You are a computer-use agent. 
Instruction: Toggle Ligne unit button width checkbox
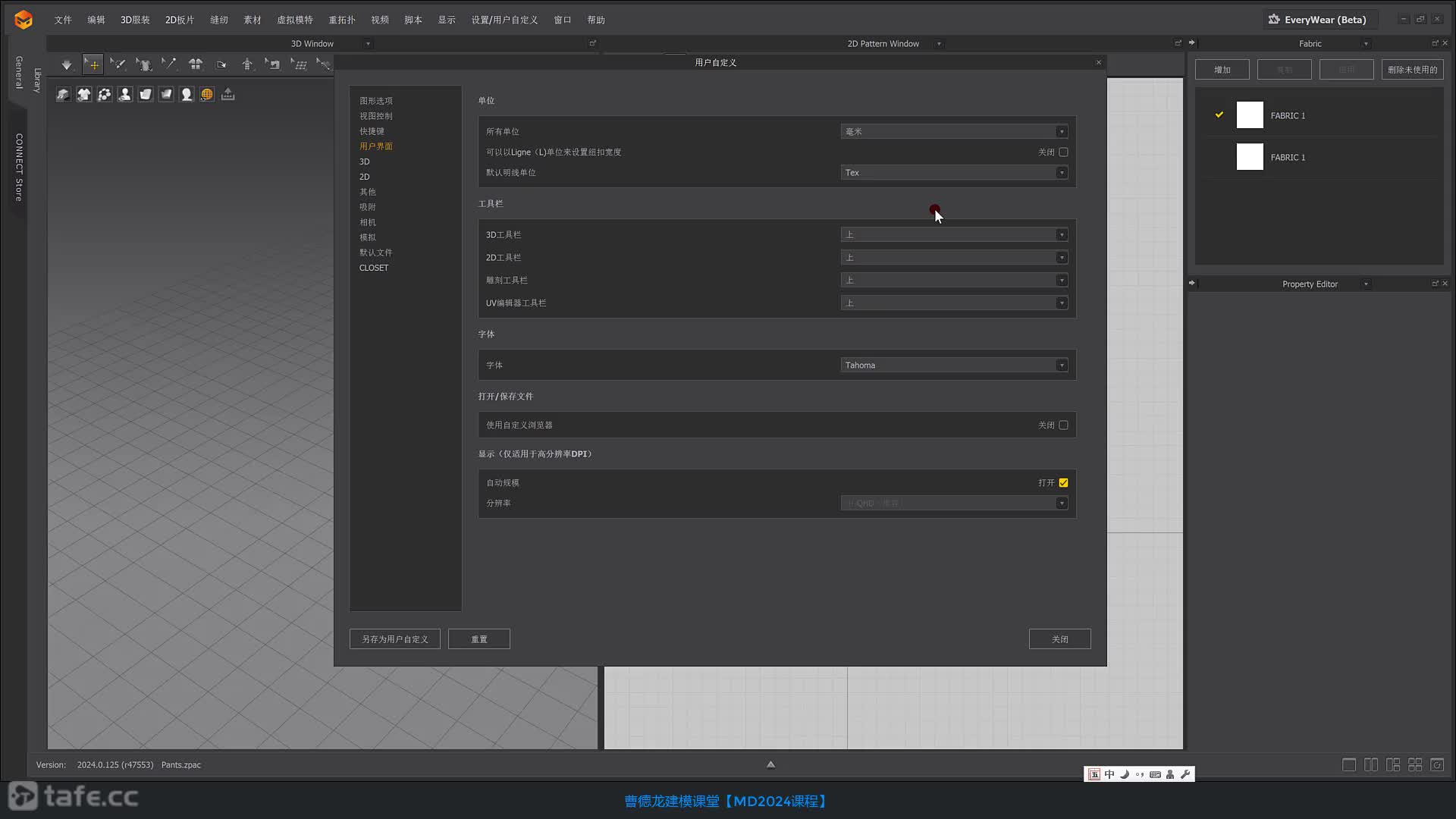click(x=1064, y=152)
